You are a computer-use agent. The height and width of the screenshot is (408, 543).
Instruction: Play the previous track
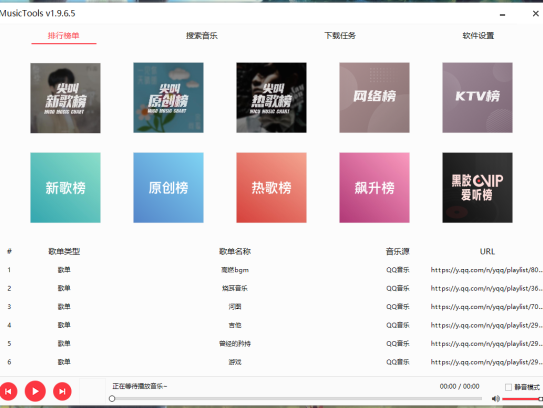pyautogui.click(x=8, y=391)
